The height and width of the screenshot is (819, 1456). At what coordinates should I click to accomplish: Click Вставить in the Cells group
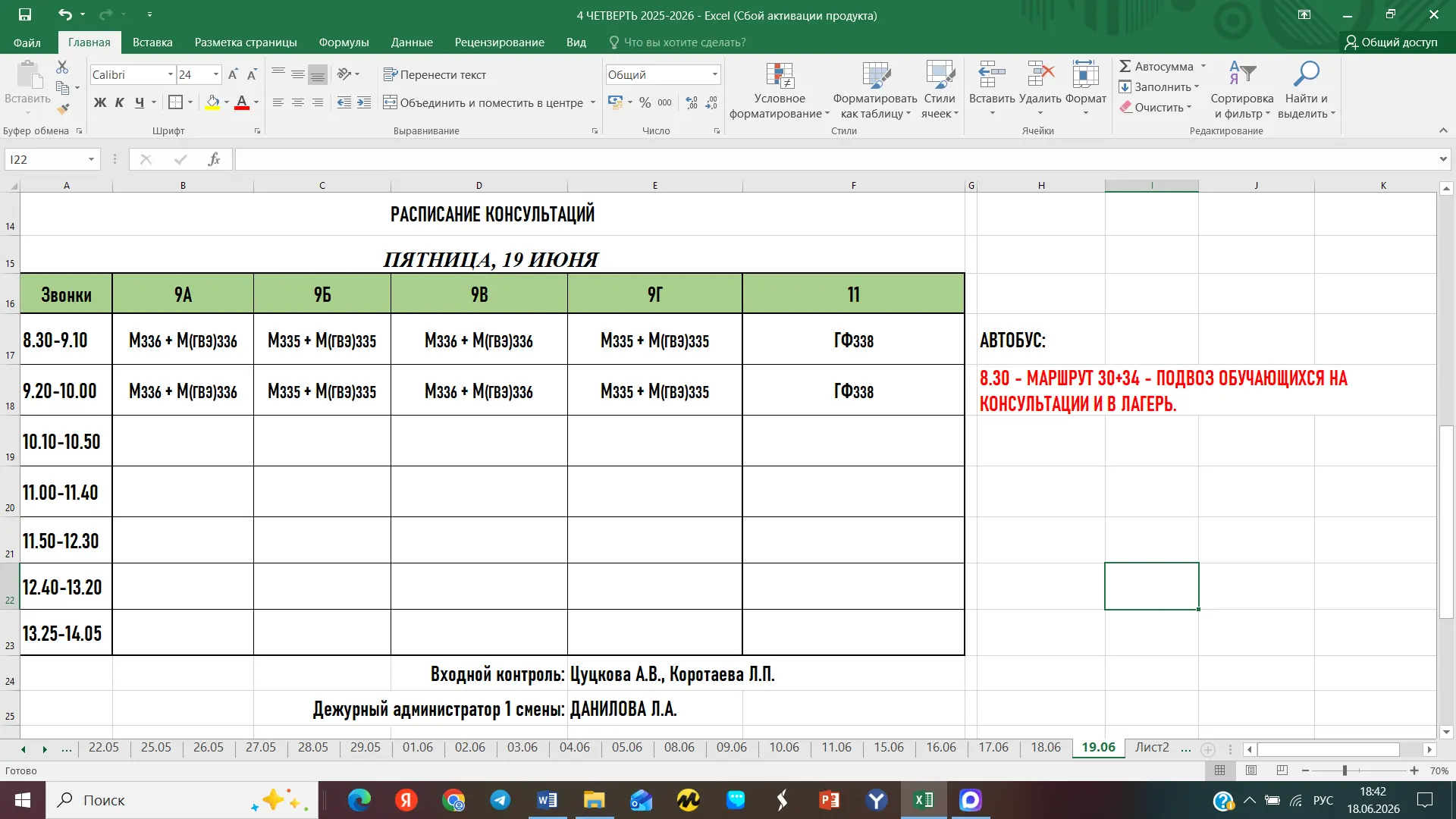click(x=992, y=88)
